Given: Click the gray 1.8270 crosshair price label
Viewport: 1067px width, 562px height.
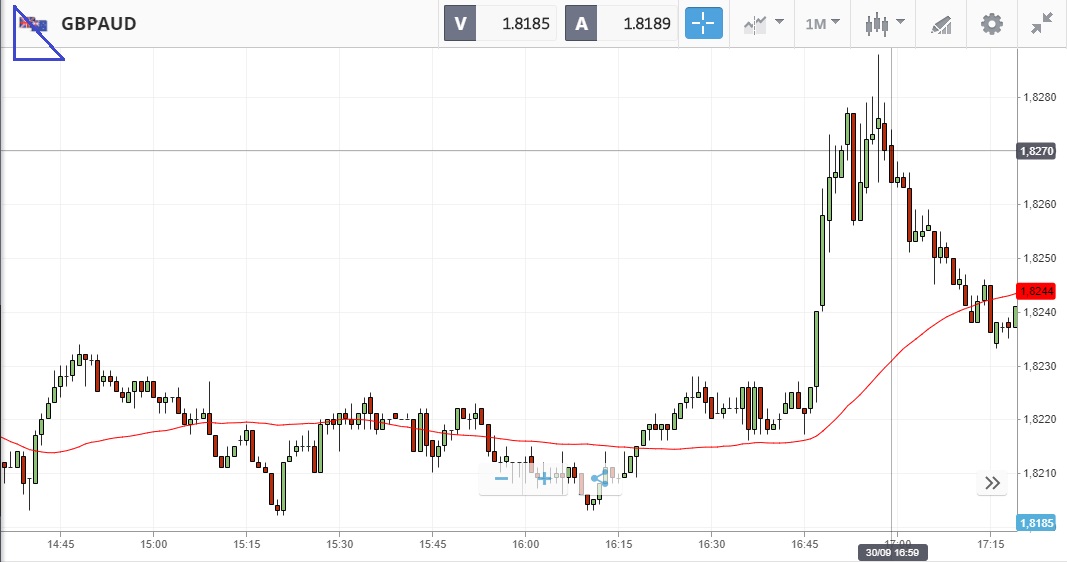Looking at the screenshot, I should pyautogui.click(x=1040, y=151).
